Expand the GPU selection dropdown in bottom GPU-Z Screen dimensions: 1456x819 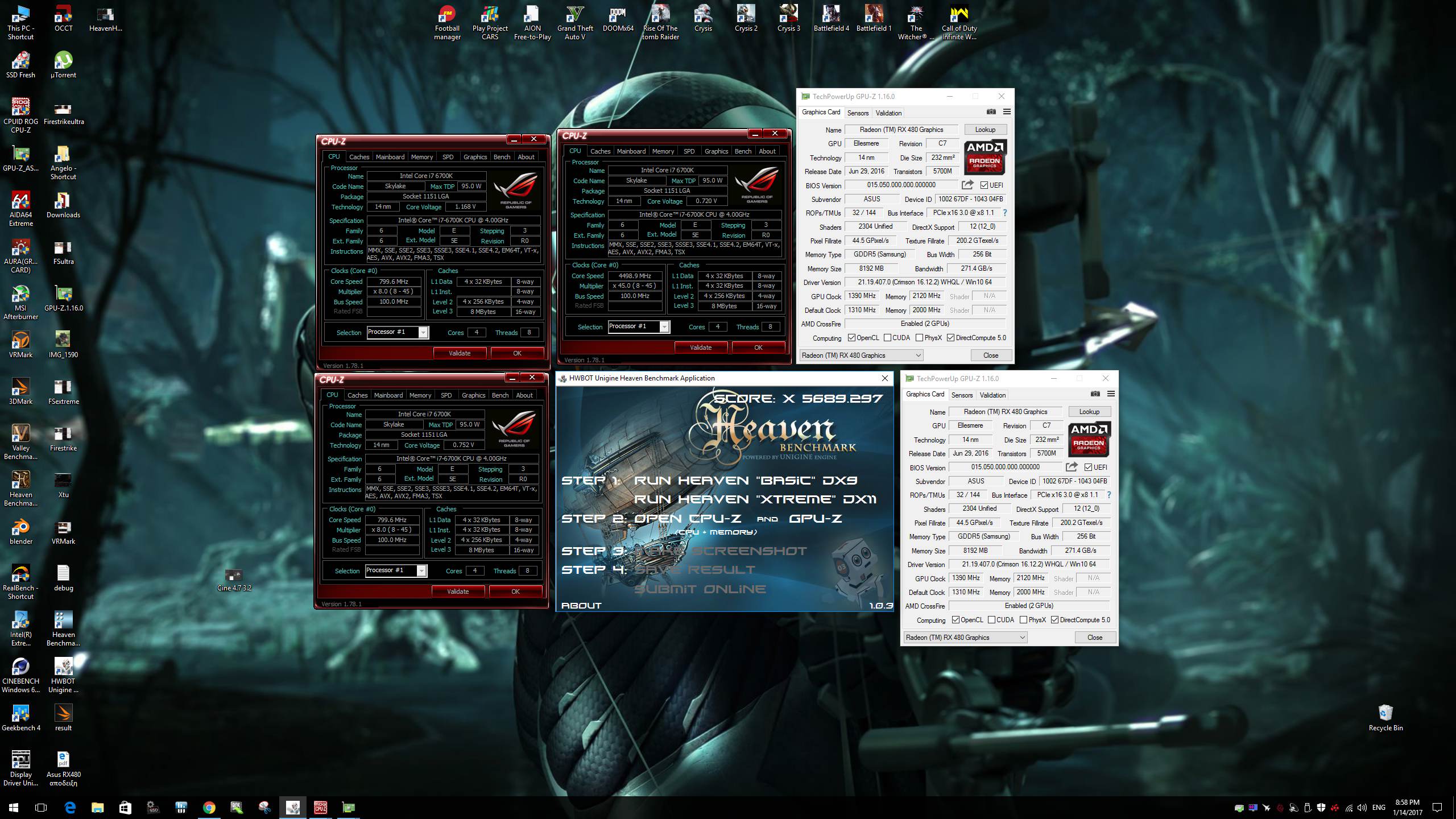pos(965,637)
